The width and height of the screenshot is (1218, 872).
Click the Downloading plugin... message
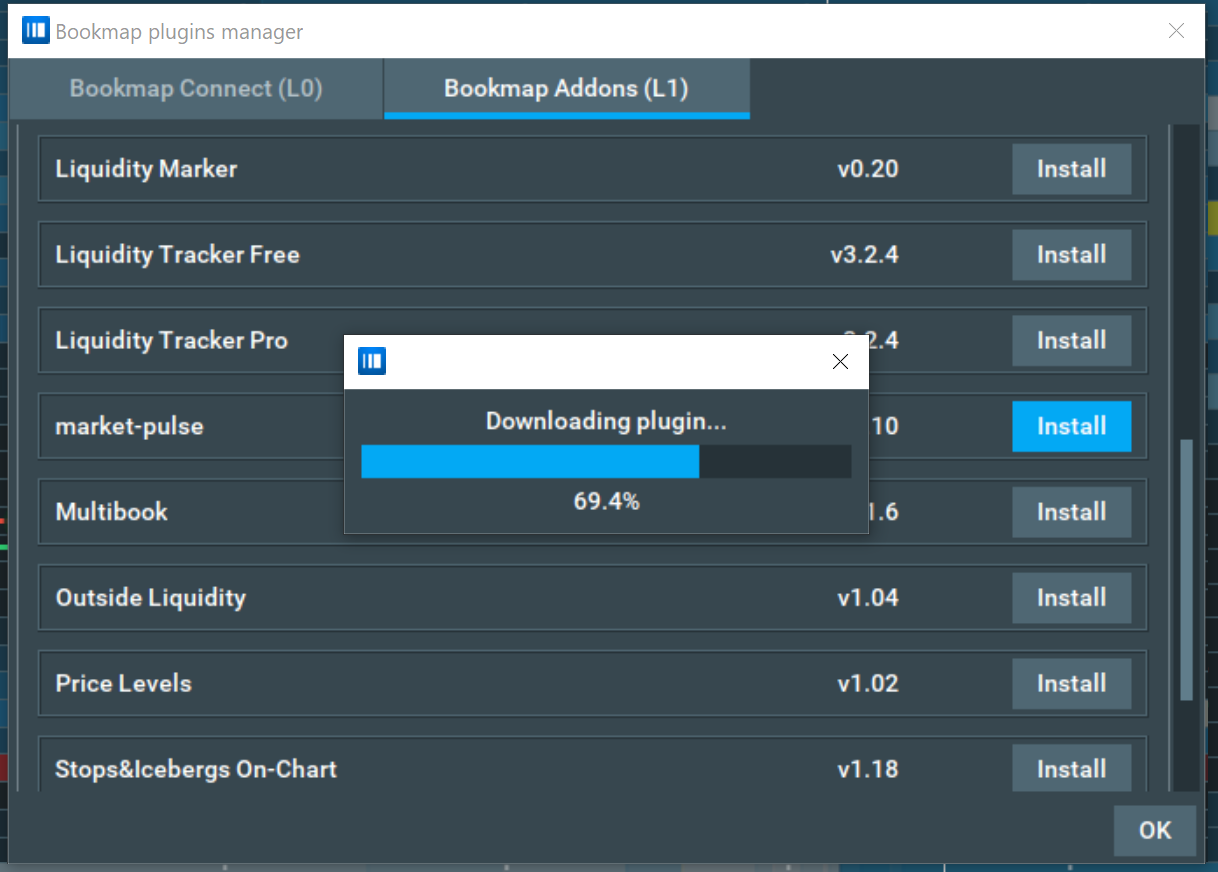click(x=606, y=421)
